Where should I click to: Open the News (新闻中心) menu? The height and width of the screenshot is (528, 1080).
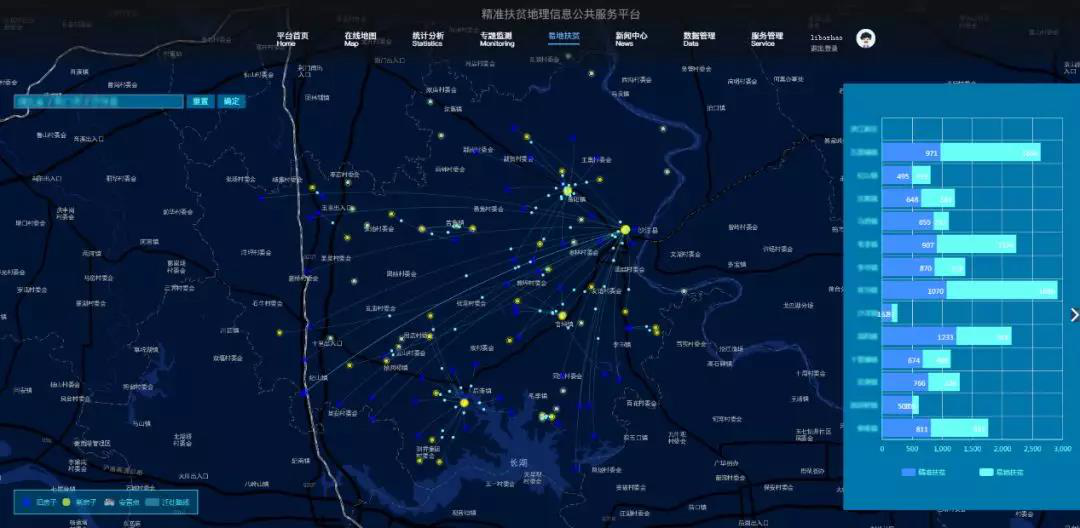(x=631, y=39)
